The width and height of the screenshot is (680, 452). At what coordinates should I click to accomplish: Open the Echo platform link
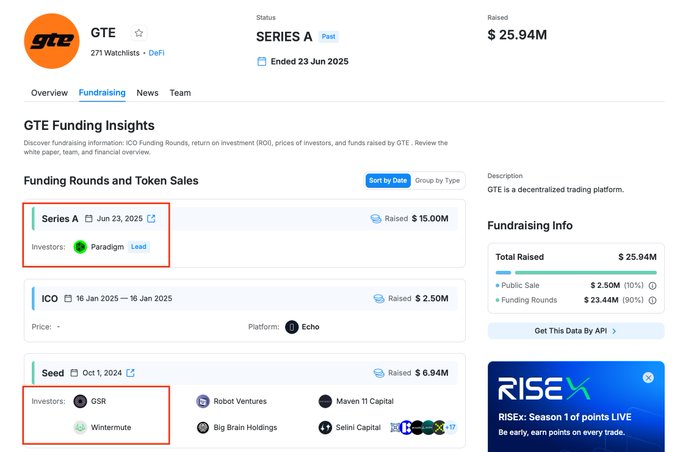(x=311, y=327)
